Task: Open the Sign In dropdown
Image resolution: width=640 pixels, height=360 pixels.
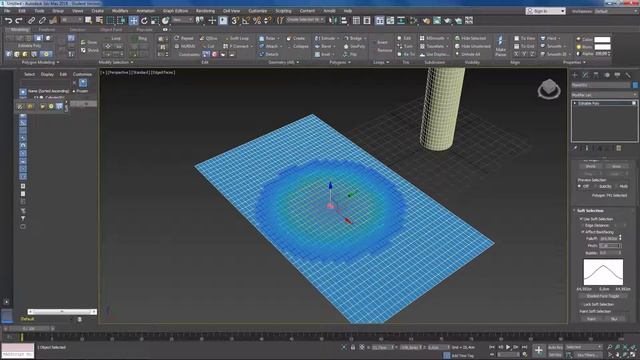Action: tap(545, 11)
